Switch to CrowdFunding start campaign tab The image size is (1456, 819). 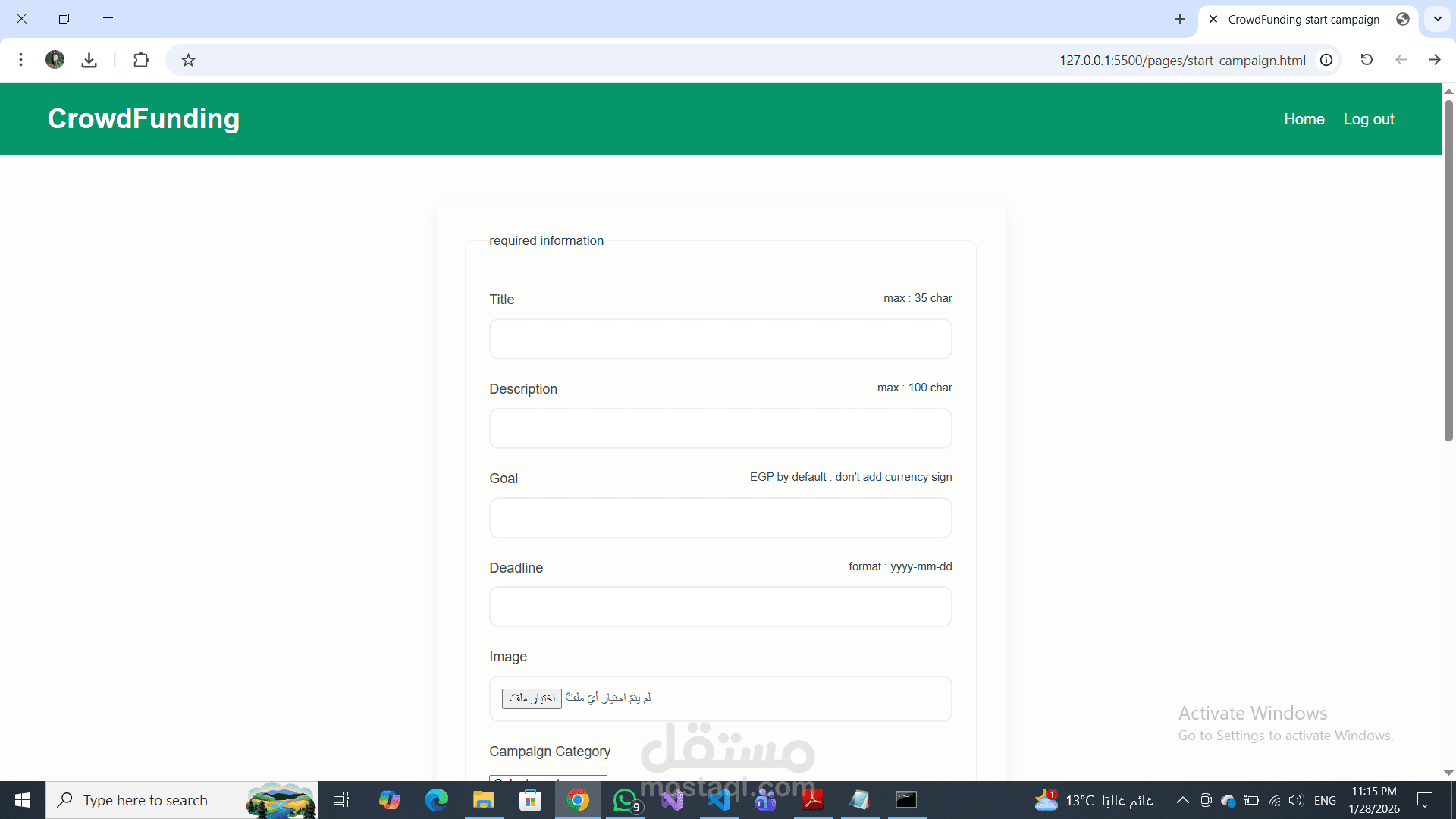pos(1303,20)
